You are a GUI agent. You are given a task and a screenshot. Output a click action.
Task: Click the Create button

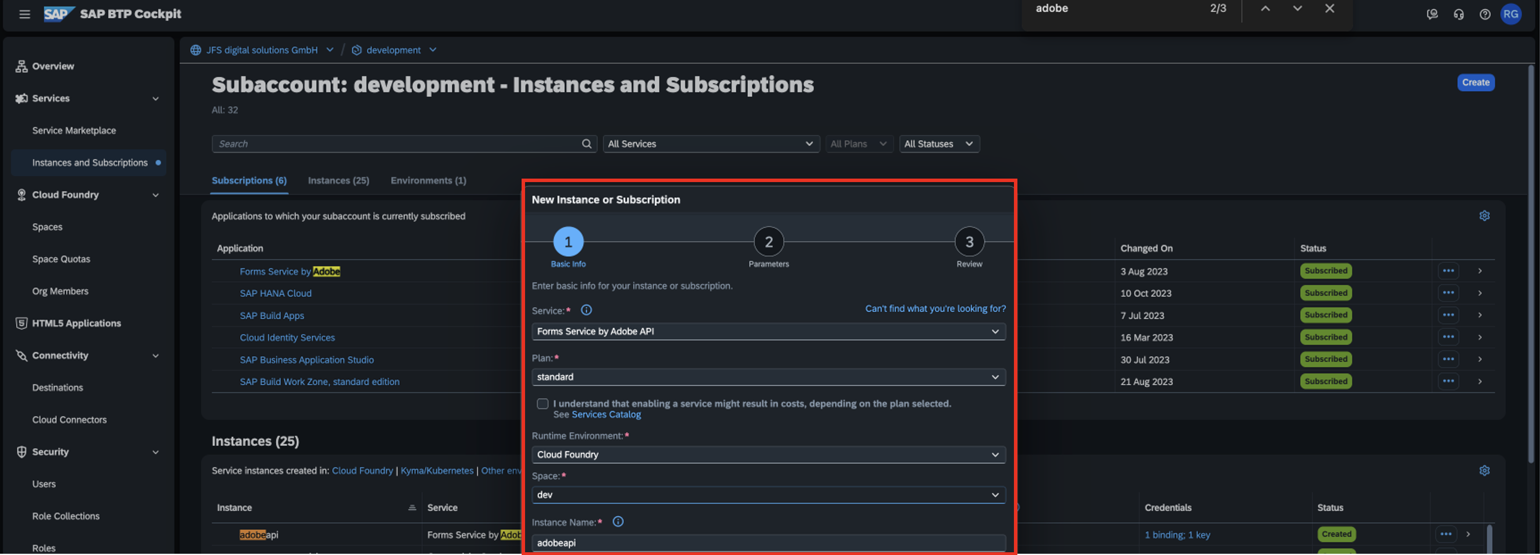point(1475,82)
